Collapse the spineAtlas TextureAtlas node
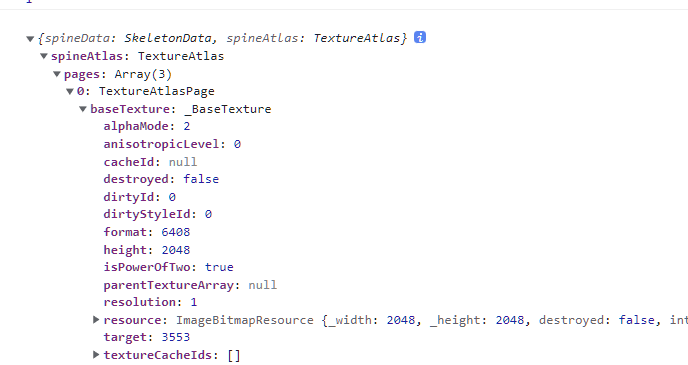 [43, 56]
